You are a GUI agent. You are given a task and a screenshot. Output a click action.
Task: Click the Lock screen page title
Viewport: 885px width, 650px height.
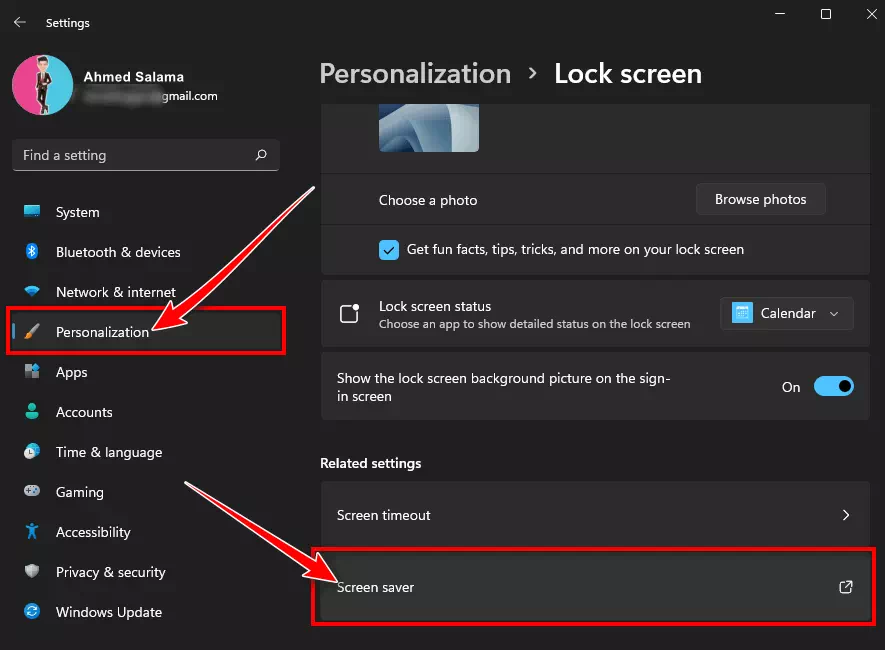click(x=628, y=74)
